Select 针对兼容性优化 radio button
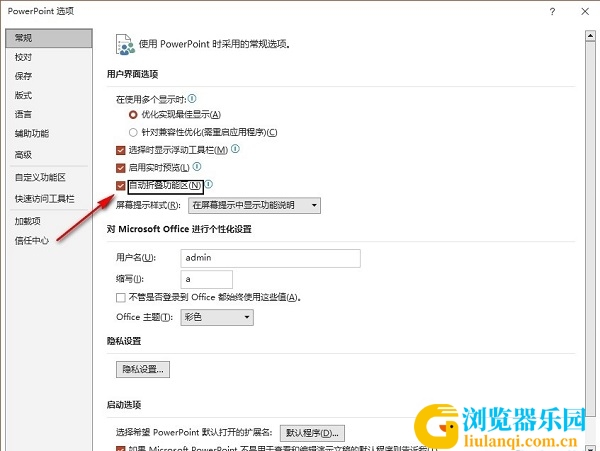This screenshot has width=600, height=451. 133,132
